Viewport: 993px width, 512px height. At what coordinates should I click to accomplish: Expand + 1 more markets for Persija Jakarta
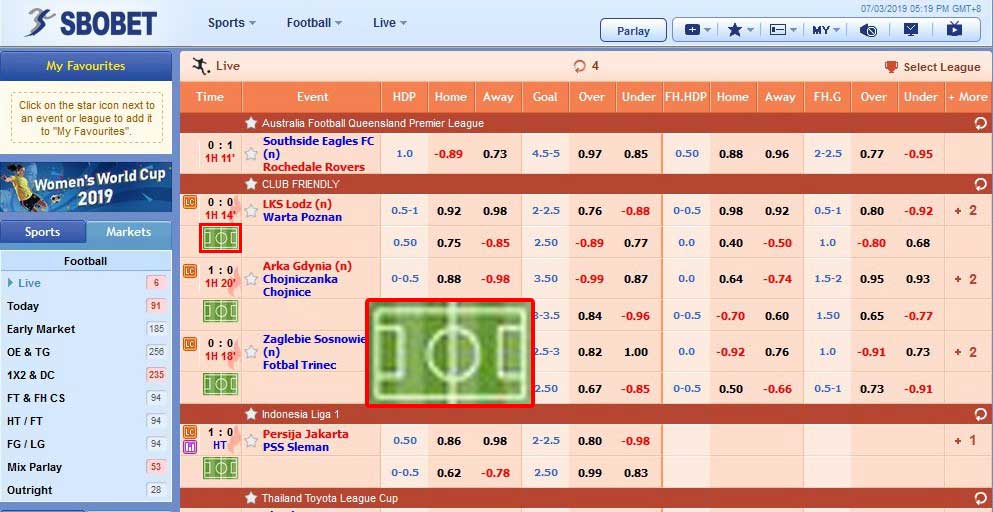tap(966, 440)
